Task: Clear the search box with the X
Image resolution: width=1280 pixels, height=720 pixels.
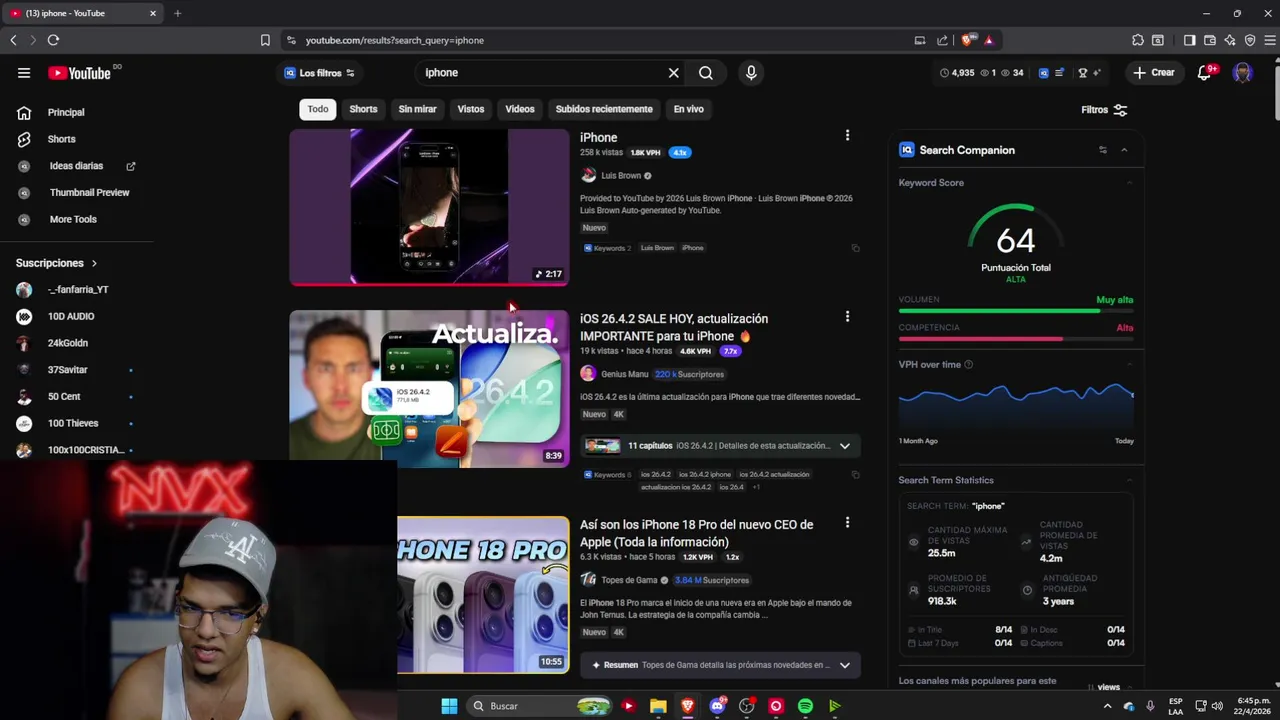Action: (673, 73)
